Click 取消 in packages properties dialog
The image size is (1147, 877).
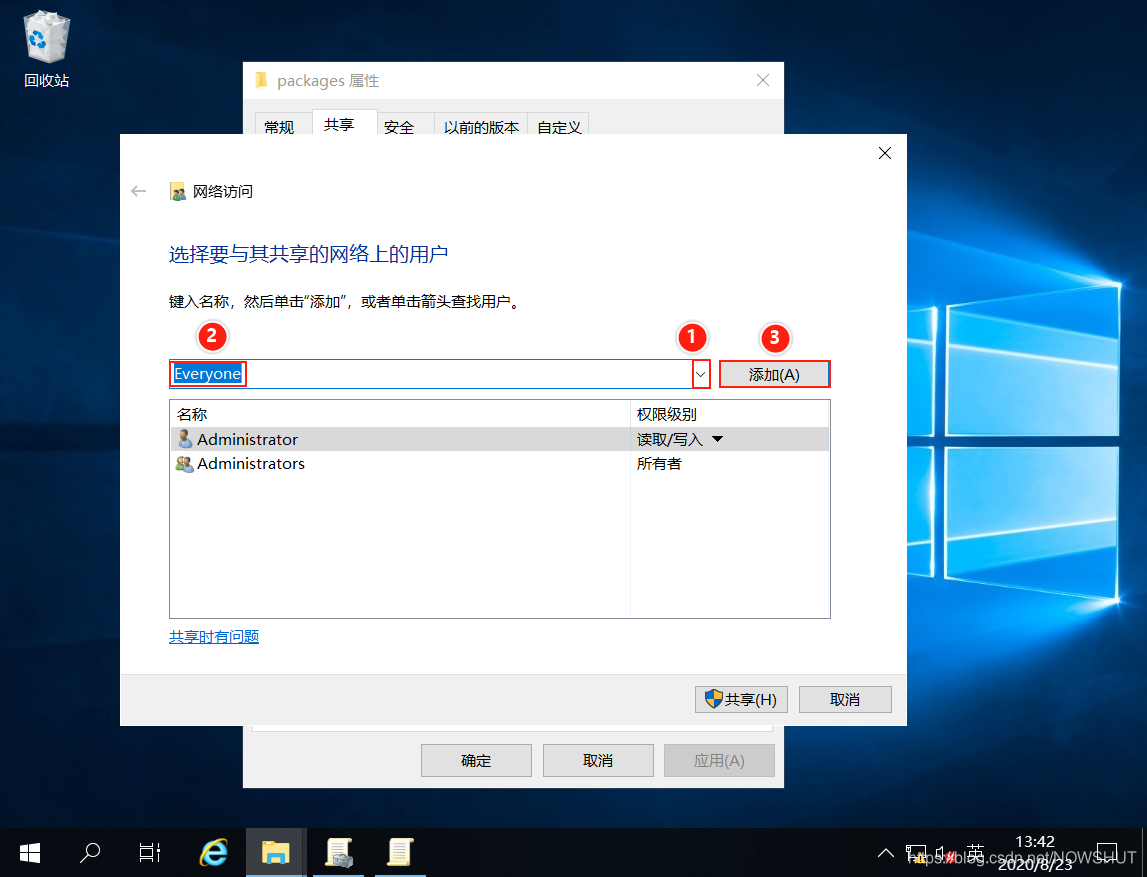click(x=598, y=761)
